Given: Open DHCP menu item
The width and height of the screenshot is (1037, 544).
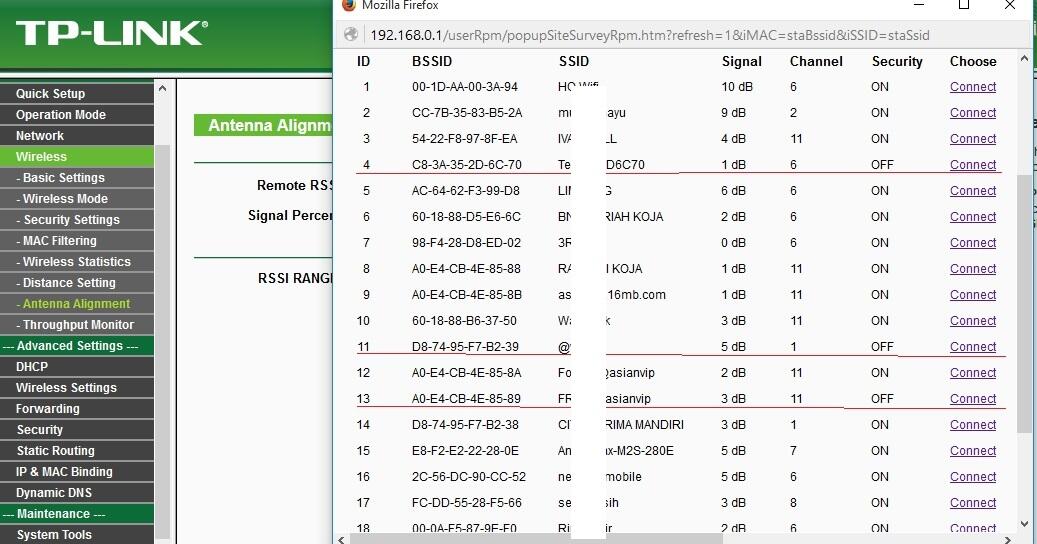Looking at the screenshot, I should 77,367.
